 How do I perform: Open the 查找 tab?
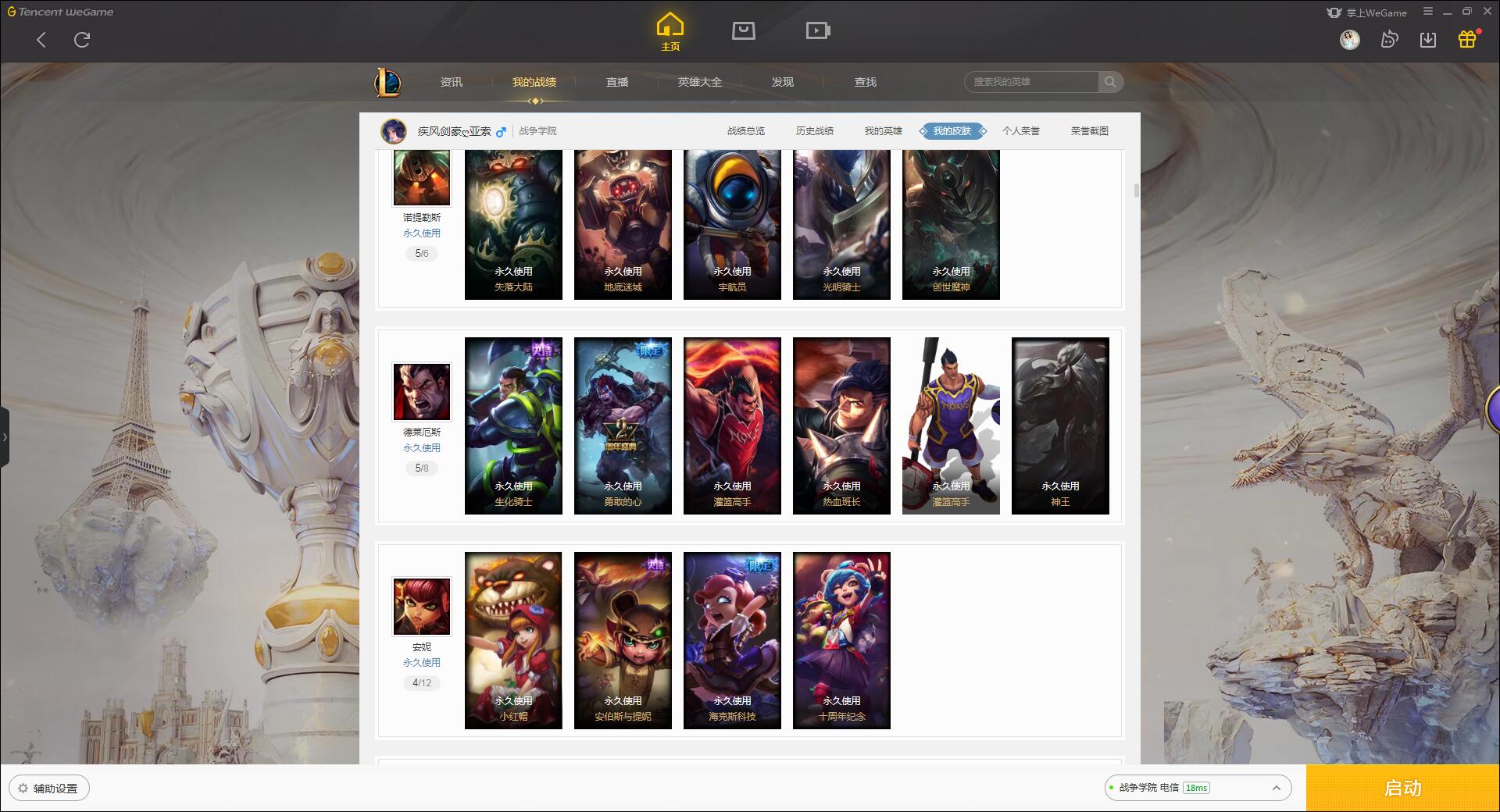(866, 82)
